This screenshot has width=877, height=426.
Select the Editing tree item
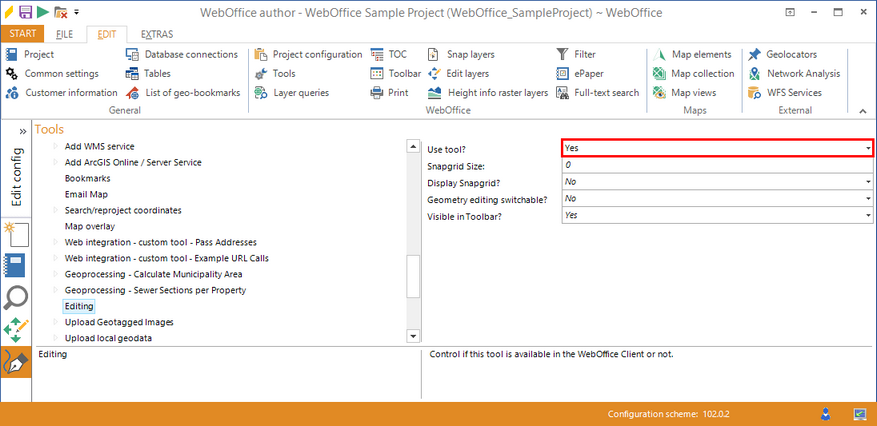coord(79,306)
